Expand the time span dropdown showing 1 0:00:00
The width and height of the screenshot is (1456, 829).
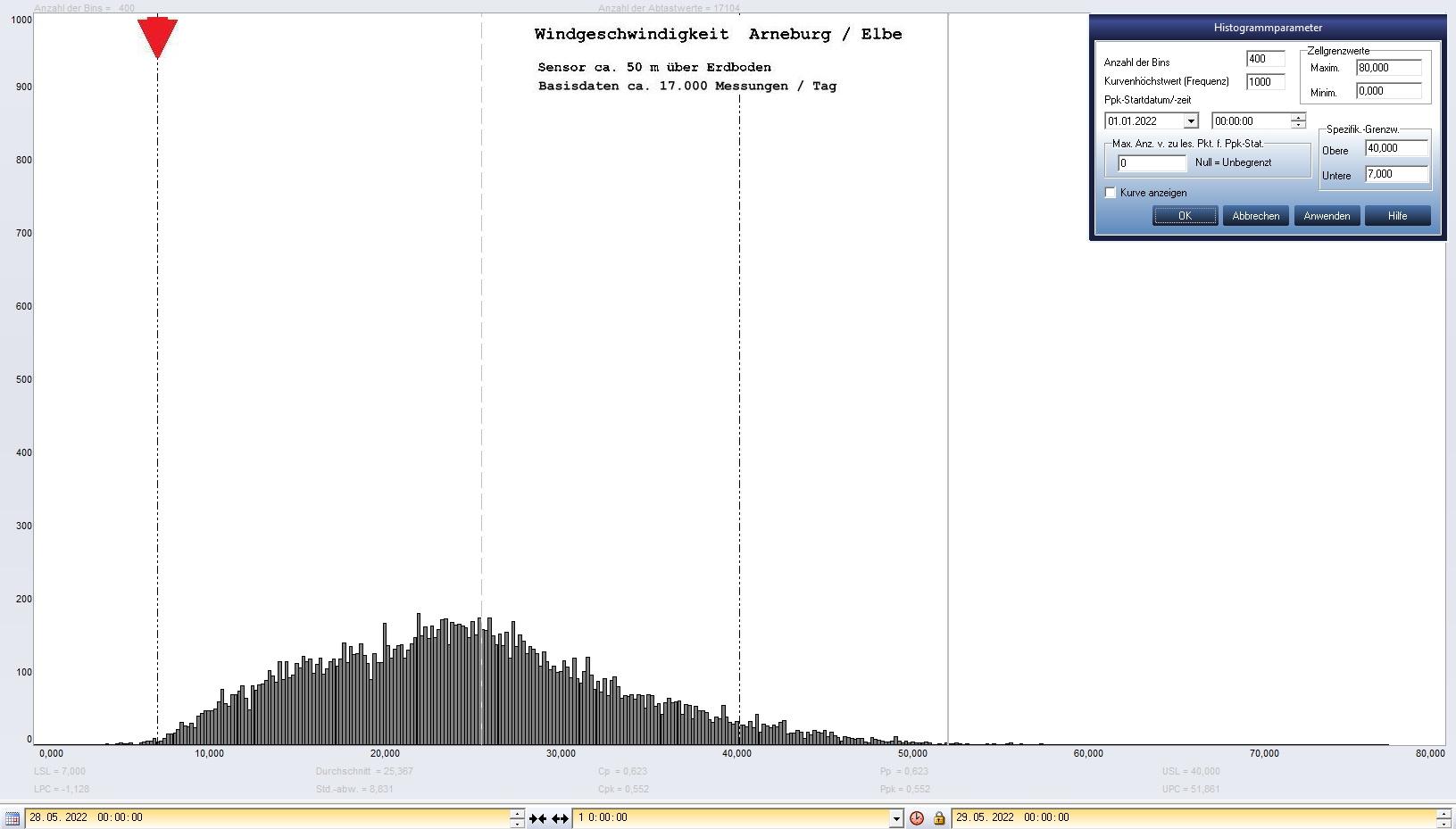click(896, 818)
